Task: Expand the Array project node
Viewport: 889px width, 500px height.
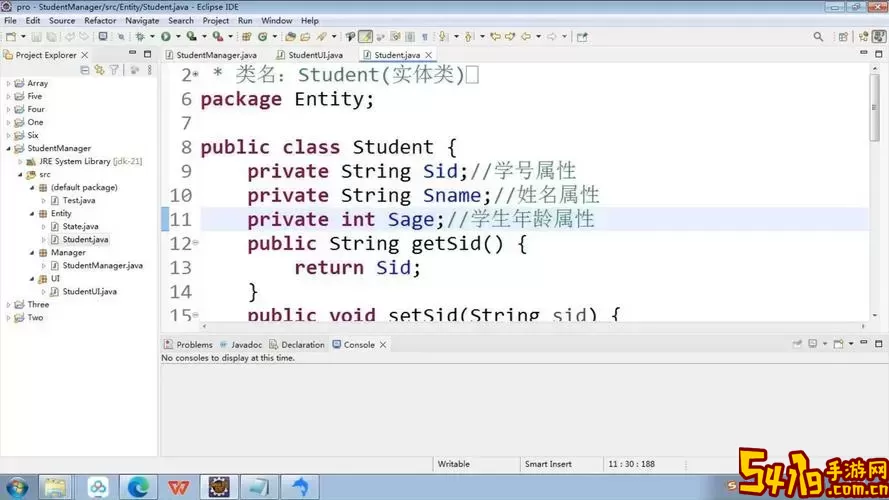Action: tap(9, 83)
